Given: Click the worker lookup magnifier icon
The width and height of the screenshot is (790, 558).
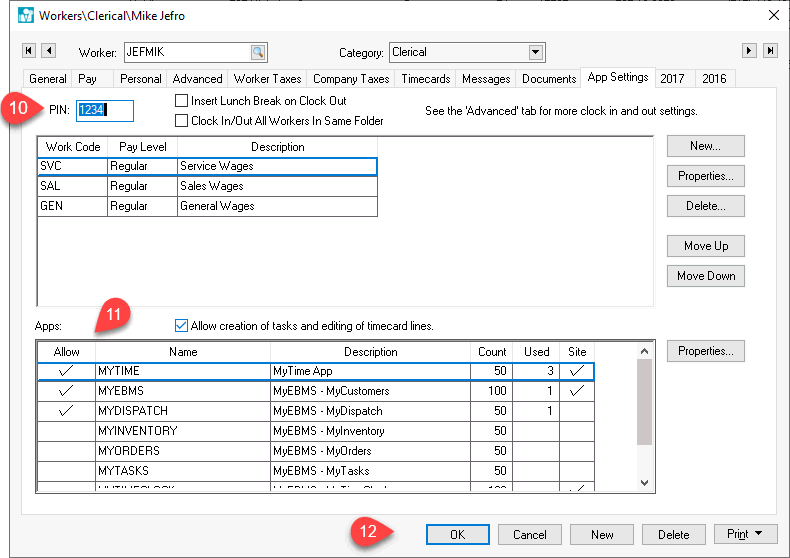Looking at the screenshot, I should click(x=258, y=52).
